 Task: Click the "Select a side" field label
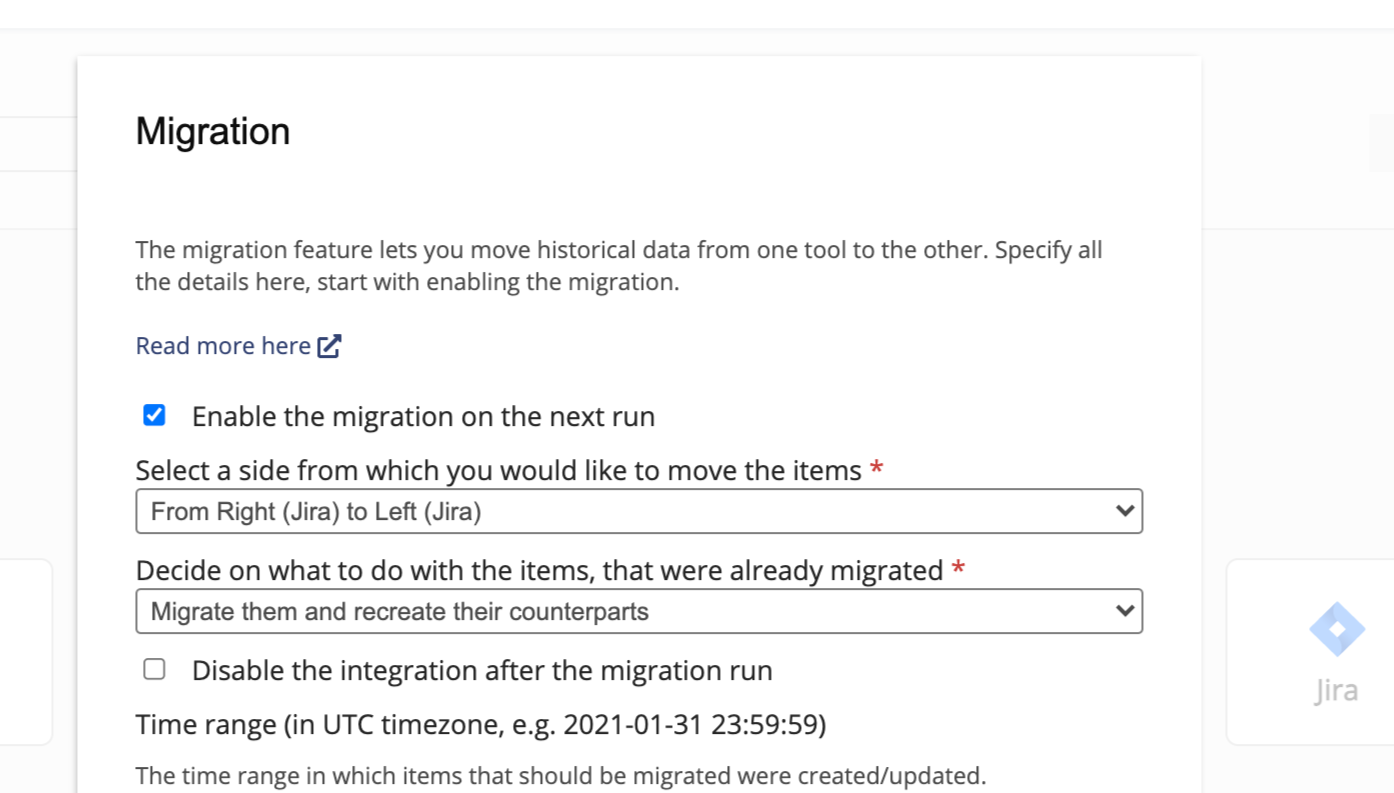coord(498,470)
